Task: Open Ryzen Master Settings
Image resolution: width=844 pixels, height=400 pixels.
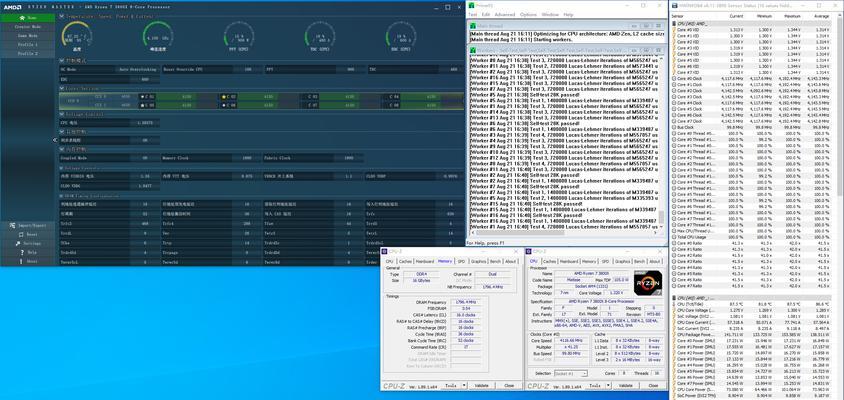Action: click(x=27, y=243)
